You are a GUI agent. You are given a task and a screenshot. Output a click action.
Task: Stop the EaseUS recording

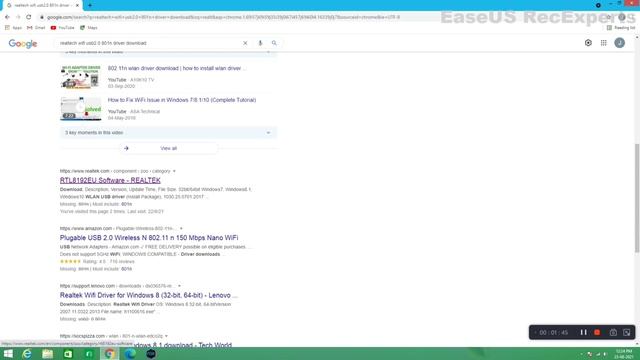597,332
